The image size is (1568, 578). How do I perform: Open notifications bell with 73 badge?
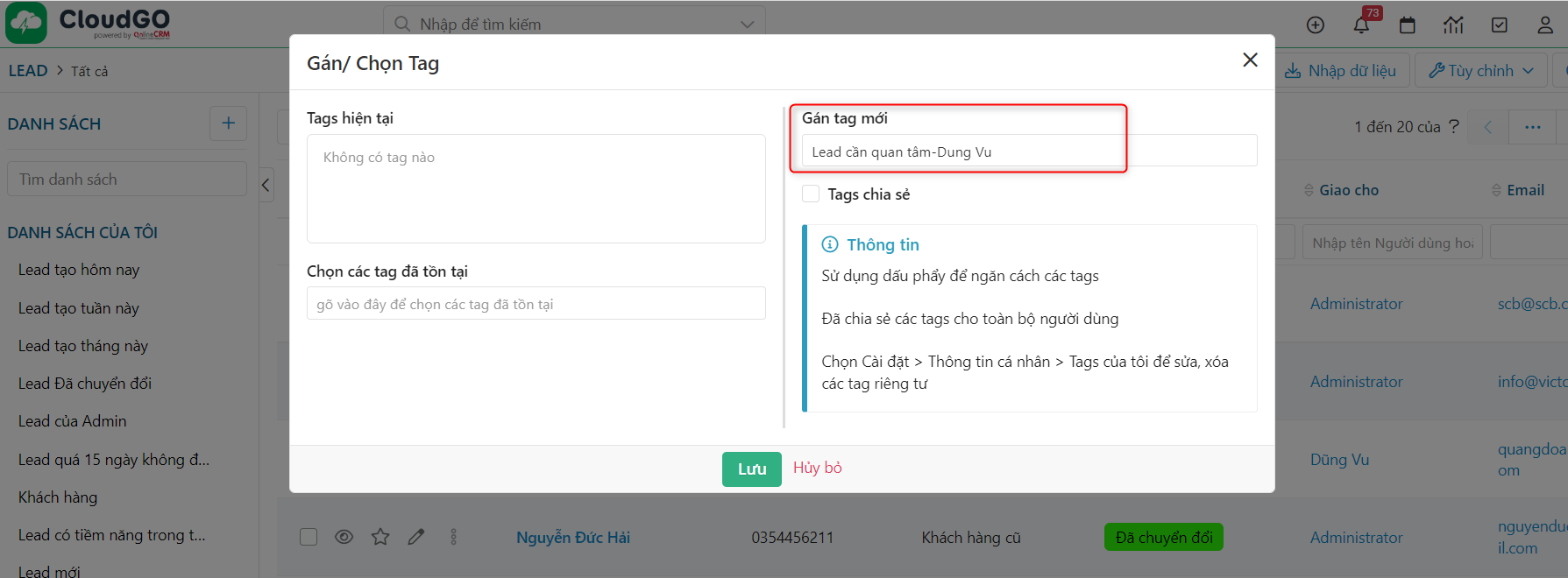[1361, 25]
